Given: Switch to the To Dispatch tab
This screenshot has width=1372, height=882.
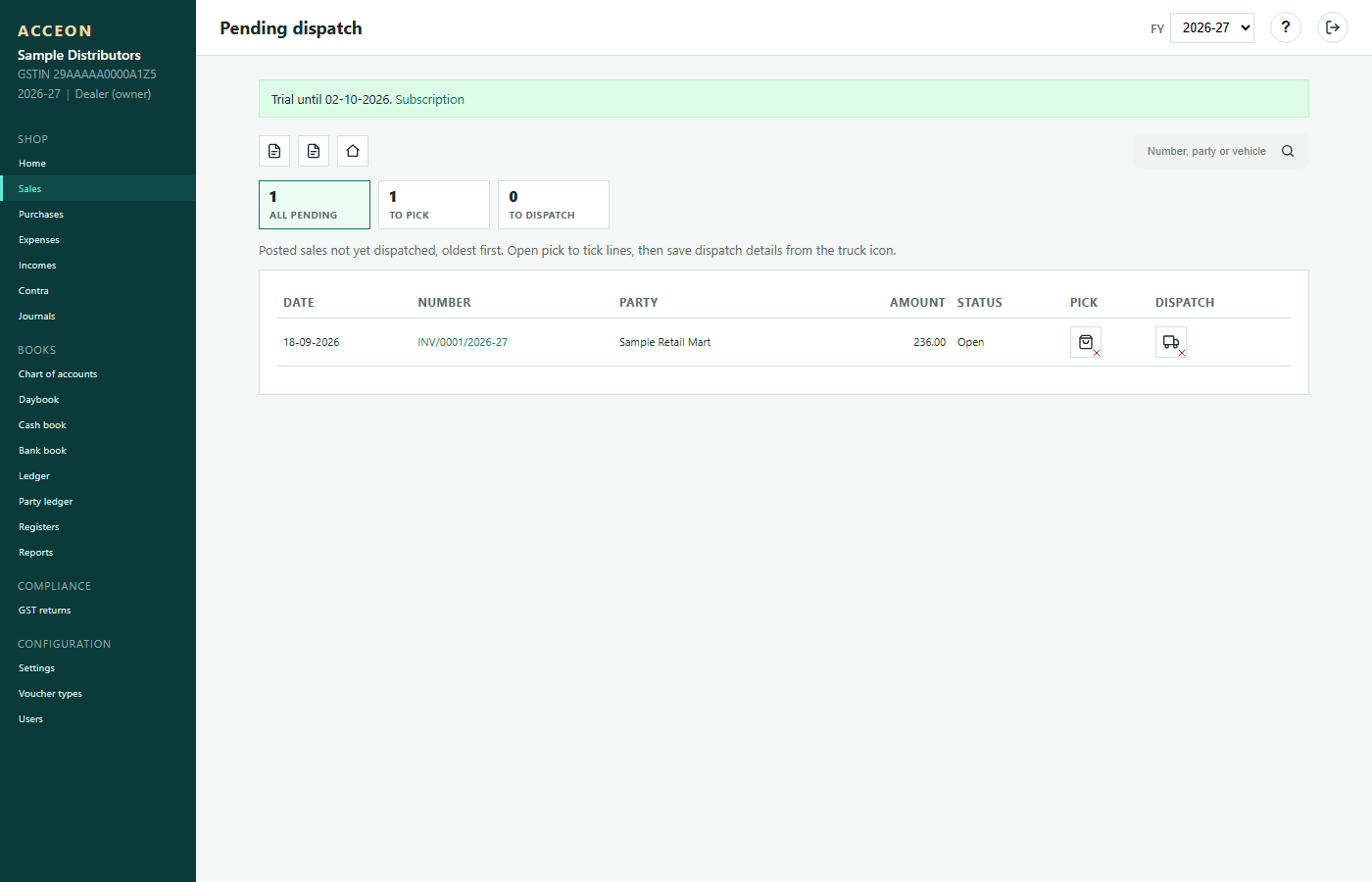Looking at the screenshot, I should [x=554, y=205].
